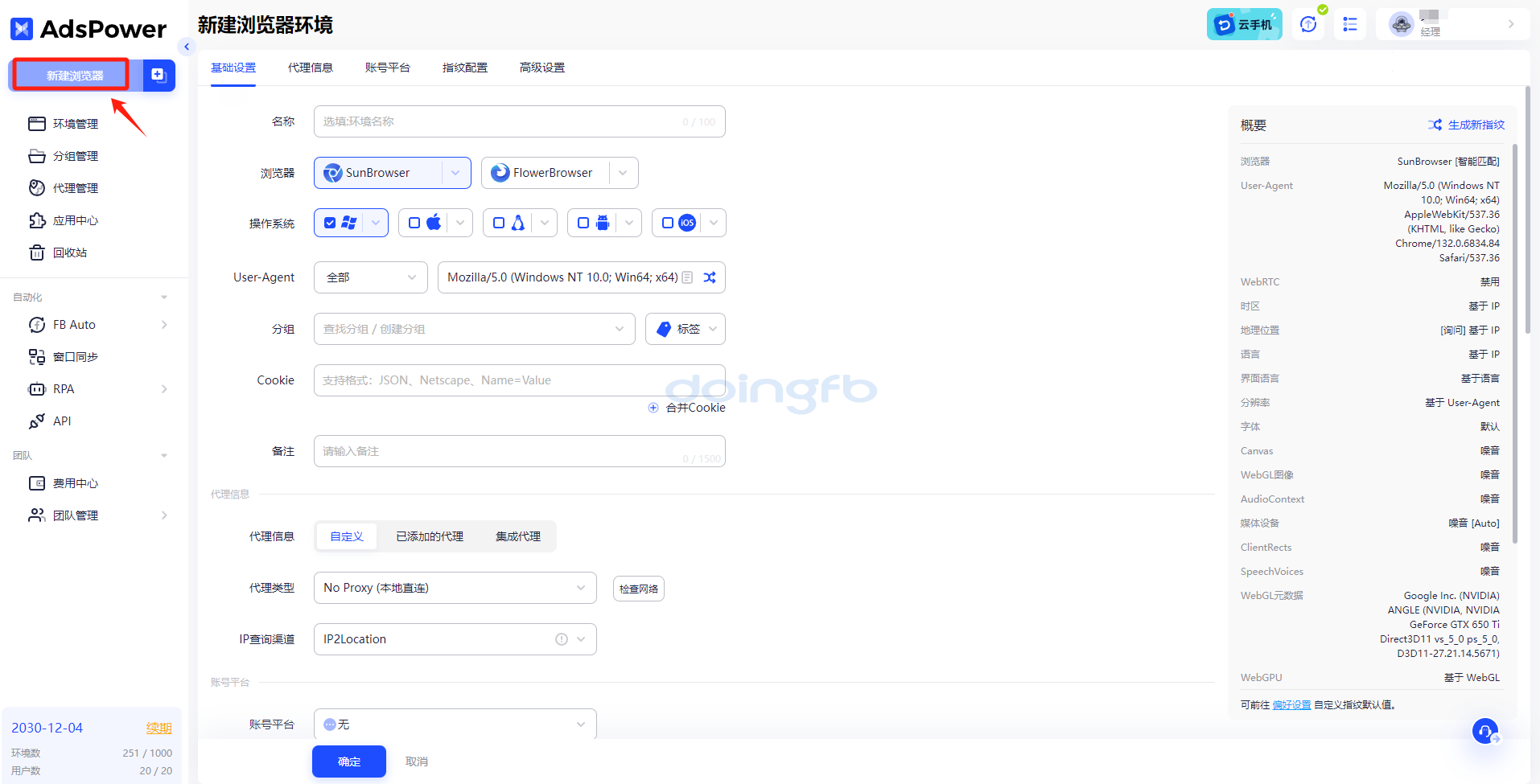Click the 备注 remarks field
Viewport: 1540px width, 784px height.
[520, 451]
